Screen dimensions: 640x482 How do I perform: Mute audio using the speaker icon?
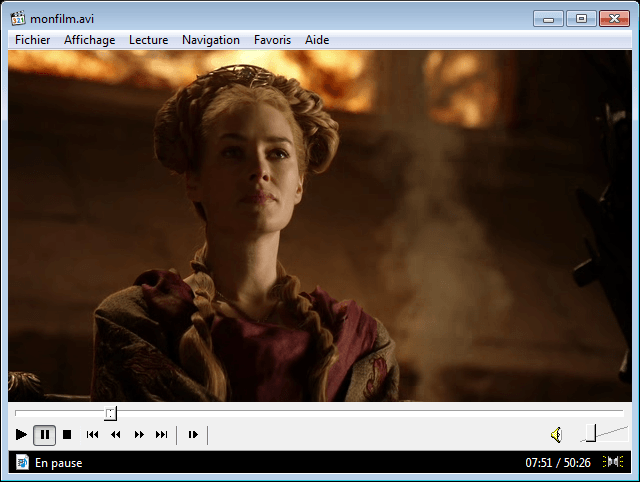coord(556,434)
